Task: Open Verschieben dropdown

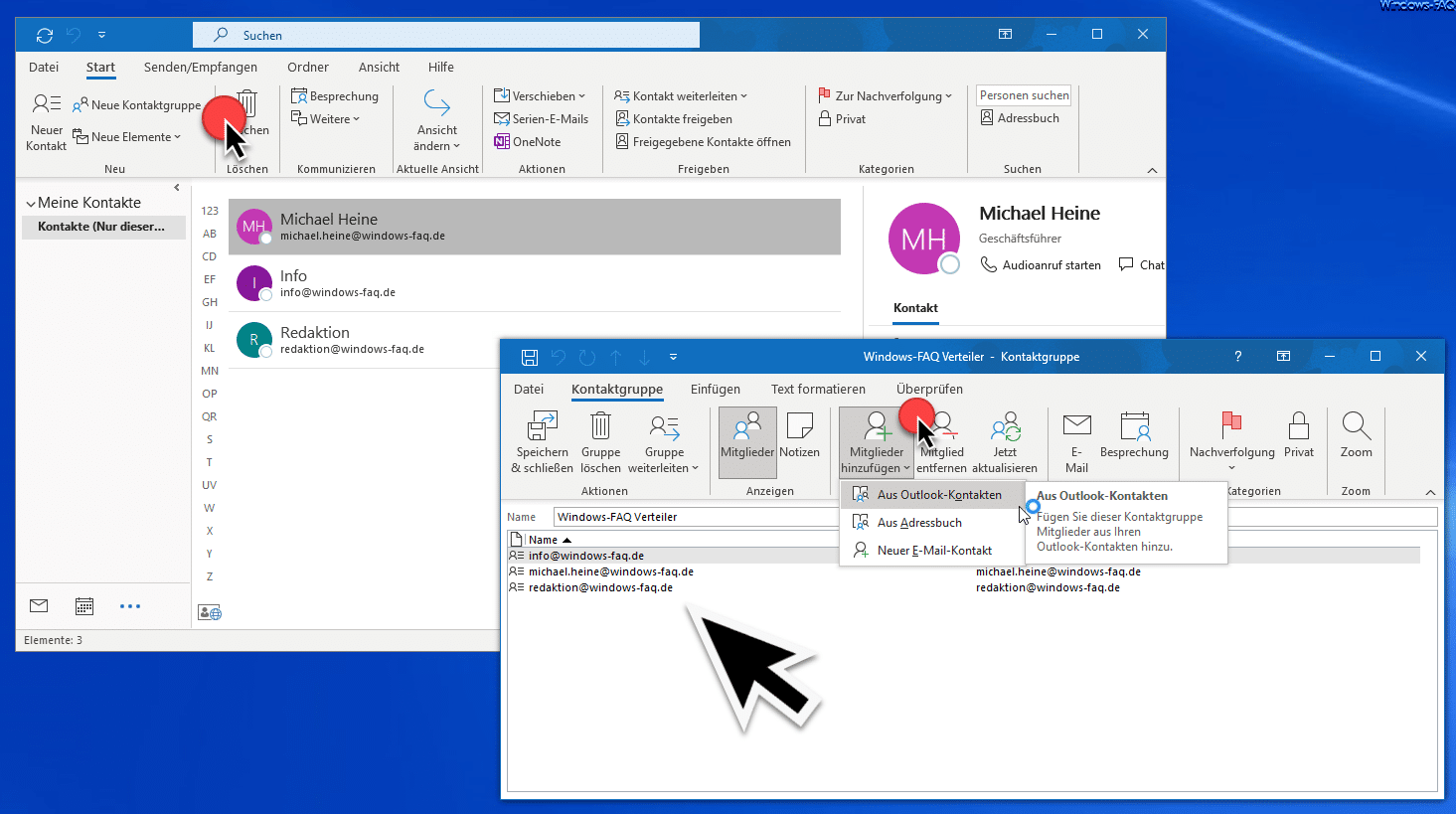Action: 540,96
